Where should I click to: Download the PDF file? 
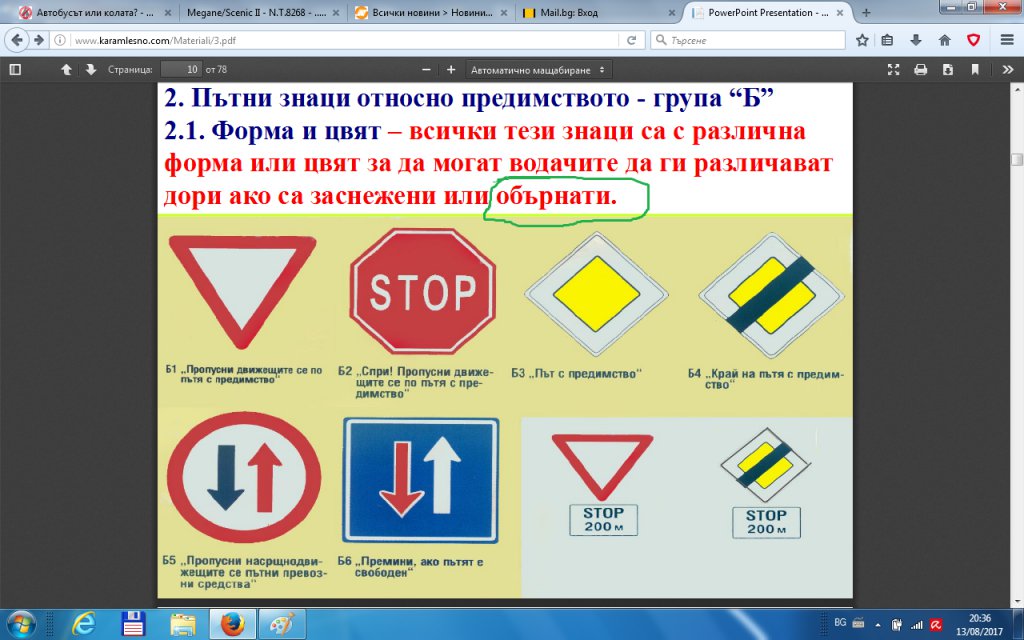[x=948, y=69]
